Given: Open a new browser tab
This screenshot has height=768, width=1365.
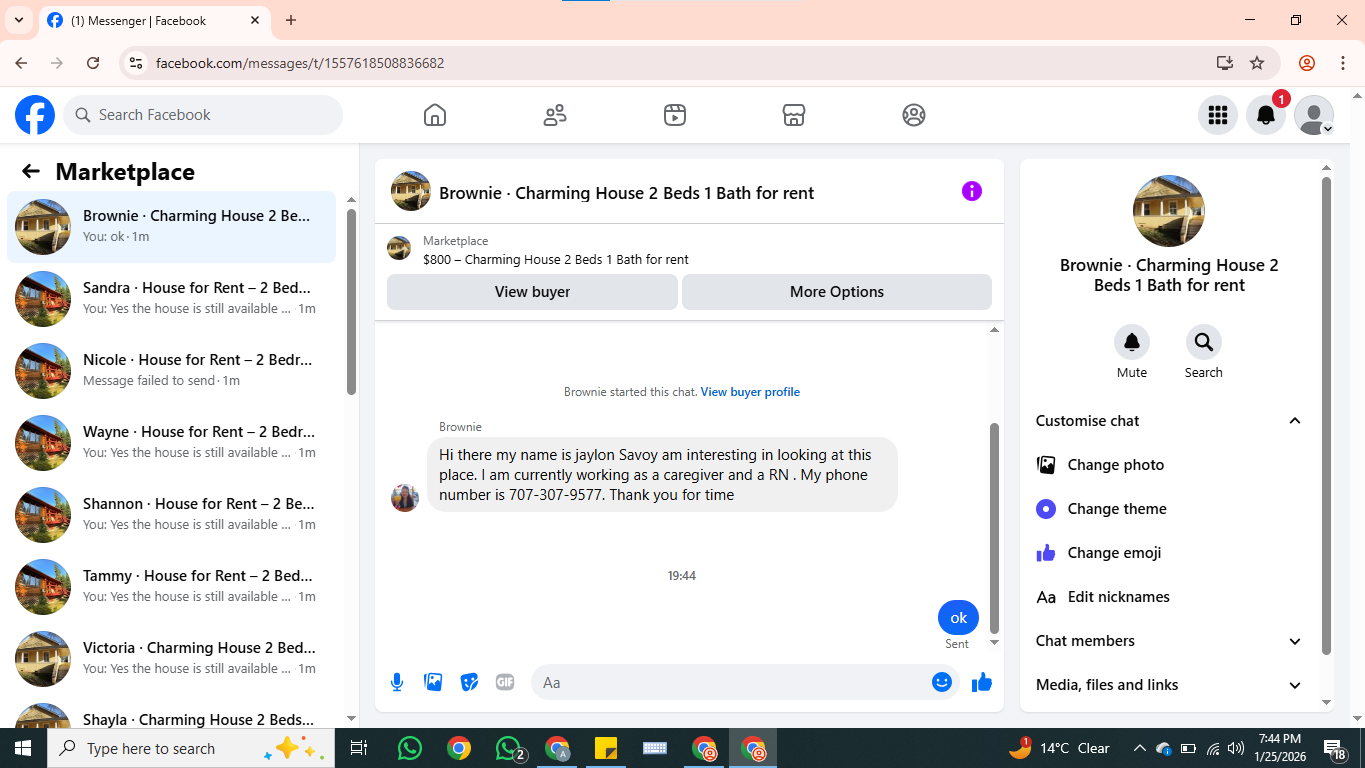Looking at the screenshot, I should tap(291, 20).
